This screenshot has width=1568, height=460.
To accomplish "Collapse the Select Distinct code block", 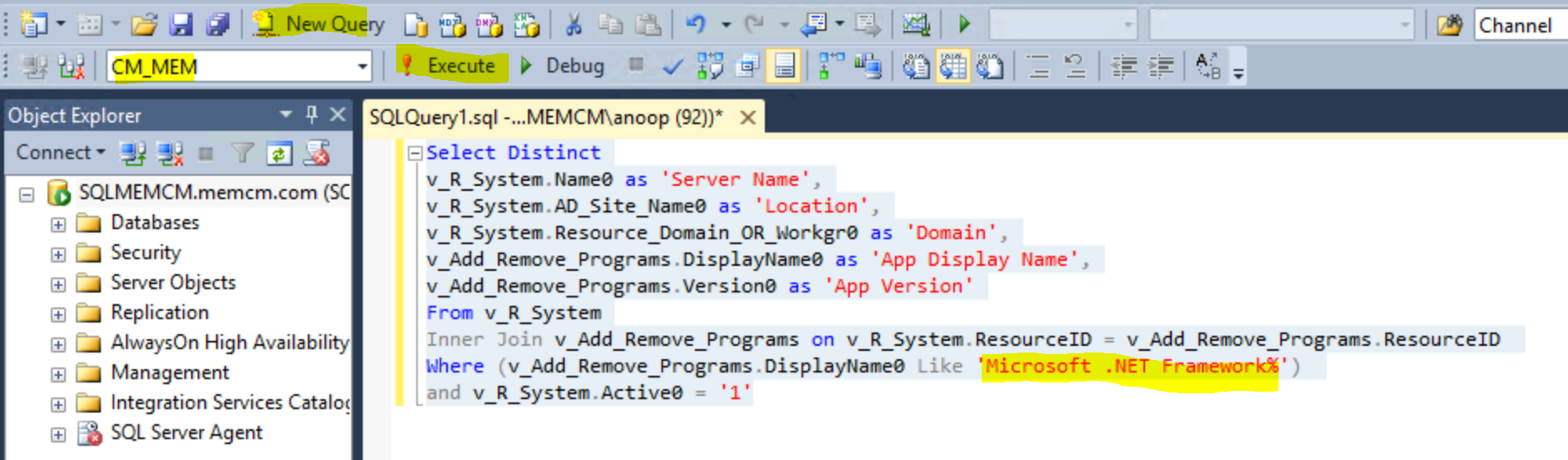I will point(415,153).
